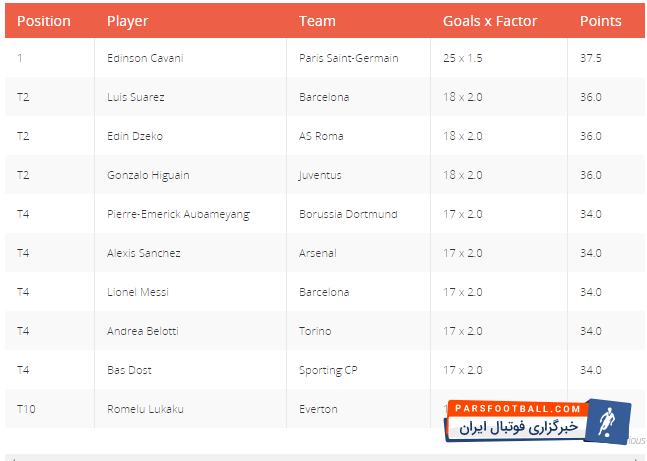Click the Gonzalo Higuain name cell
Viewport: 647px width, 461px height.
click(x=148, y=175)
